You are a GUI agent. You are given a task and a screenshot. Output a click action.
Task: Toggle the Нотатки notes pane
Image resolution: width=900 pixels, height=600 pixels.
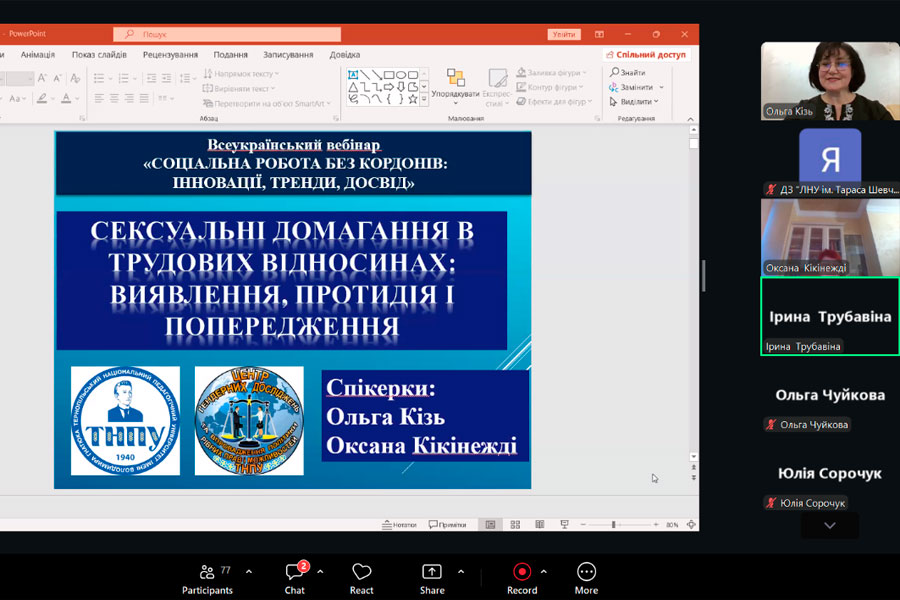click(x=400, y=524)
